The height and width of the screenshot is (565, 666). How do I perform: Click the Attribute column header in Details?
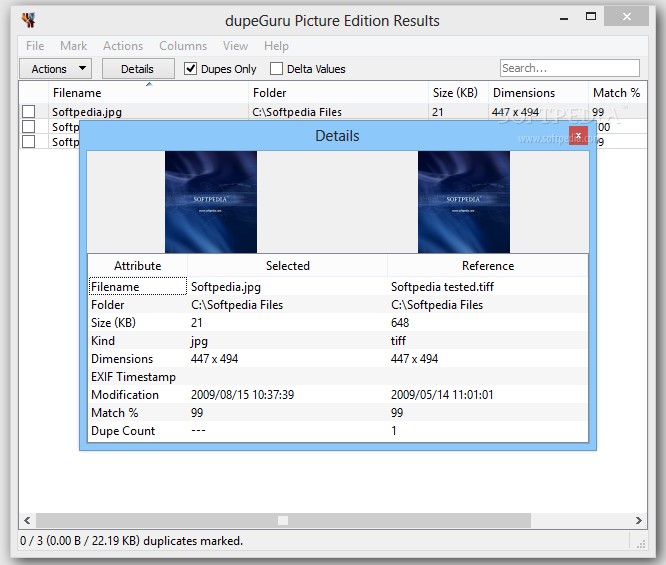pos(138,266)
